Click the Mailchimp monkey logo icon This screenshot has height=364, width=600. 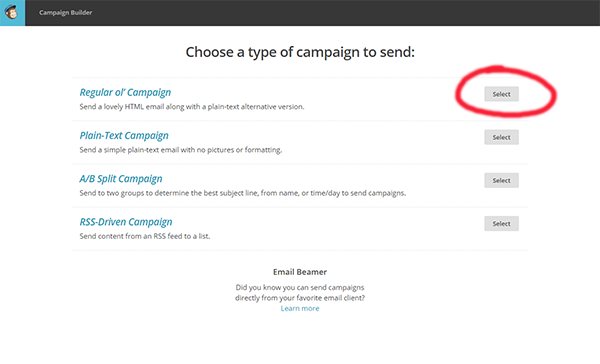coord(12,13)
